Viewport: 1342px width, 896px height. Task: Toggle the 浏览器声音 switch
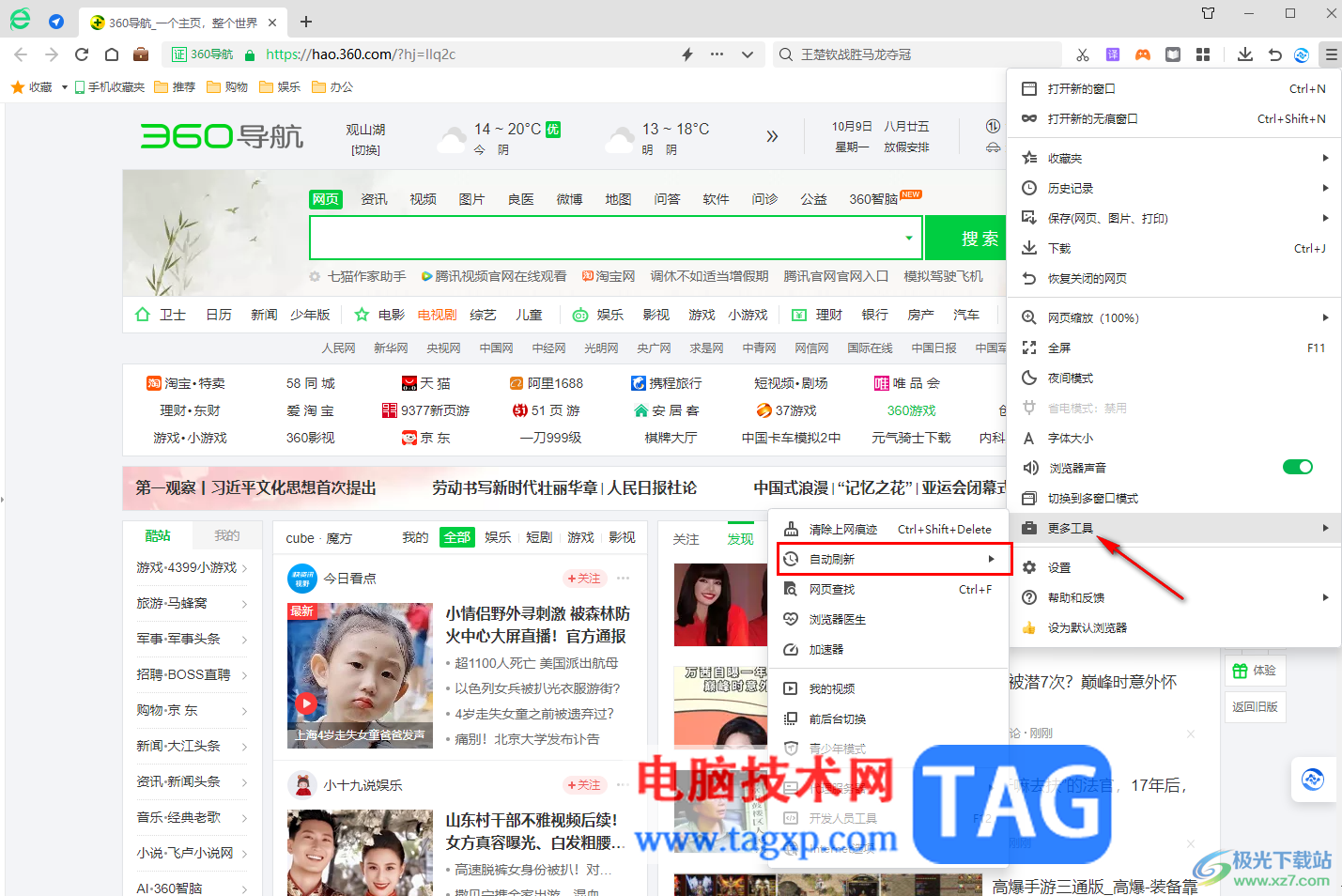(x=1298, y=467)
